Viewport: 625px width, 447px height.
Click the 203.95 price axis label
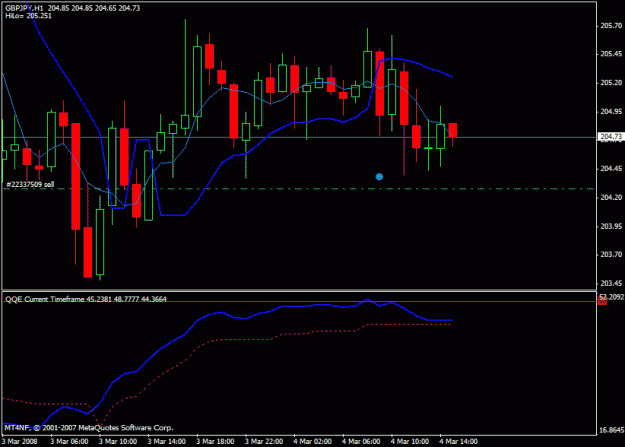(611, 226)
